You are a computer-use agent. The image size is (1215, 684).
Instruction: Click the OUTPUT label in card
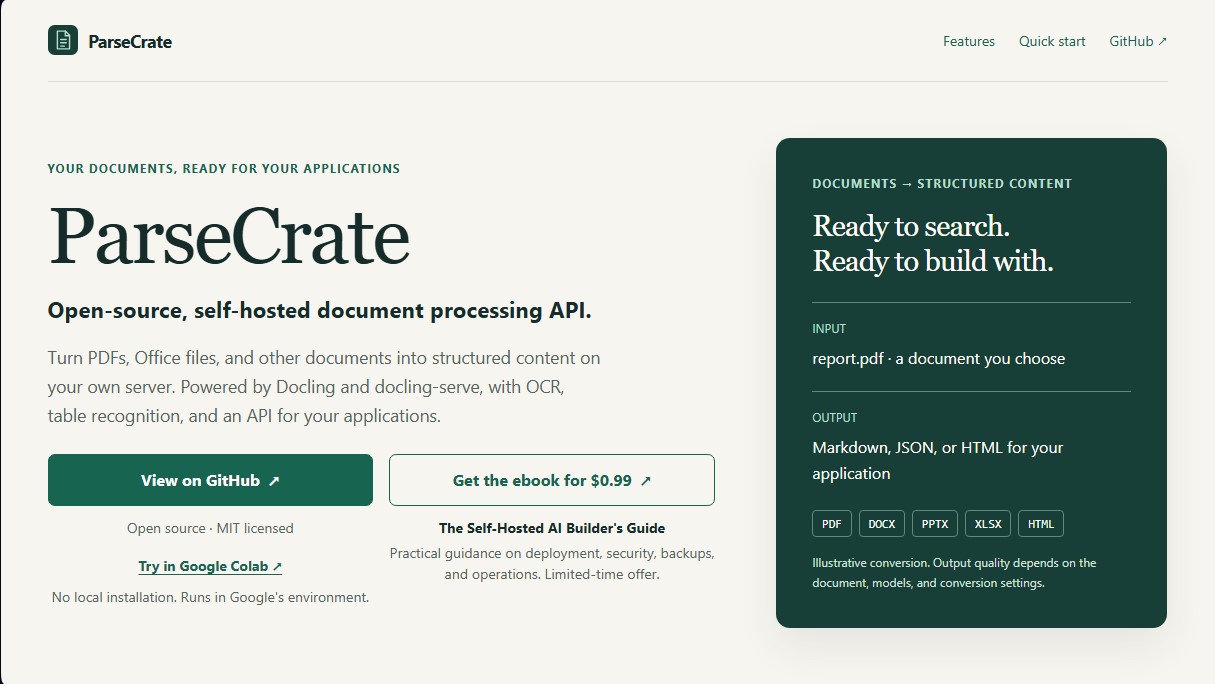(x=835, y=418)
